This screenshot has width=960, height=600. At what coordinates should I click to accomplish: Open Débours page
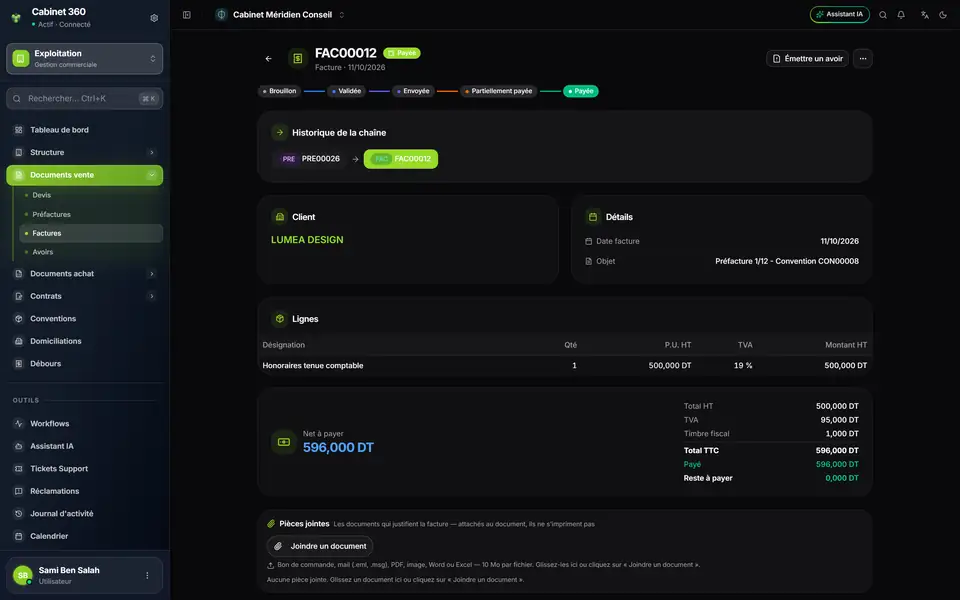point(84,364)
